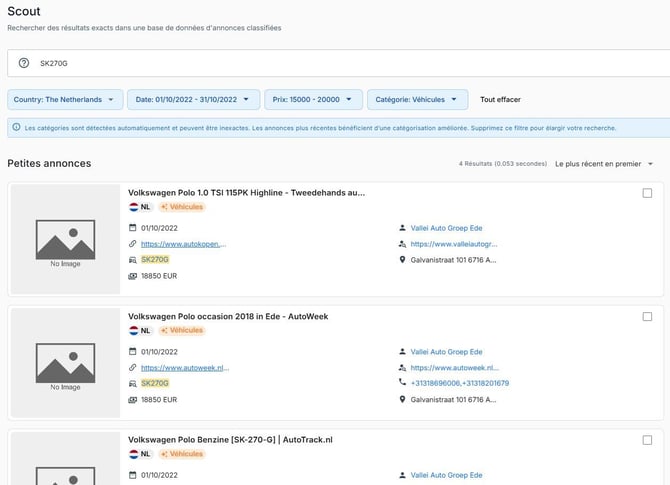Open the Volkswagen Polo 1.0 TSI 115PK Highline title

[247, 193]
